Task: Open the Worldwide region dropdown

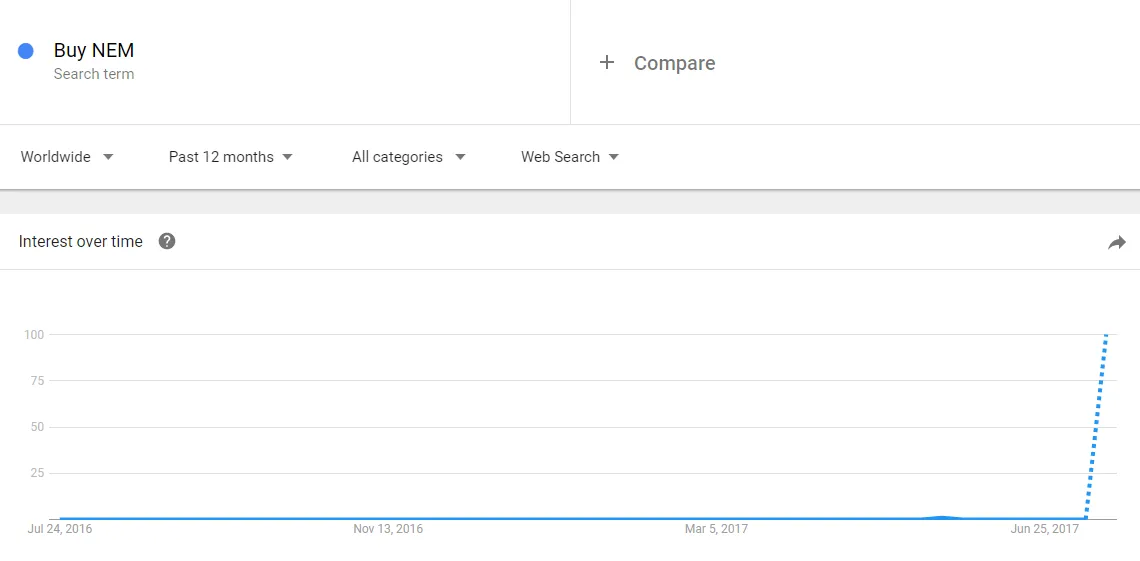Action: (67, 157)
